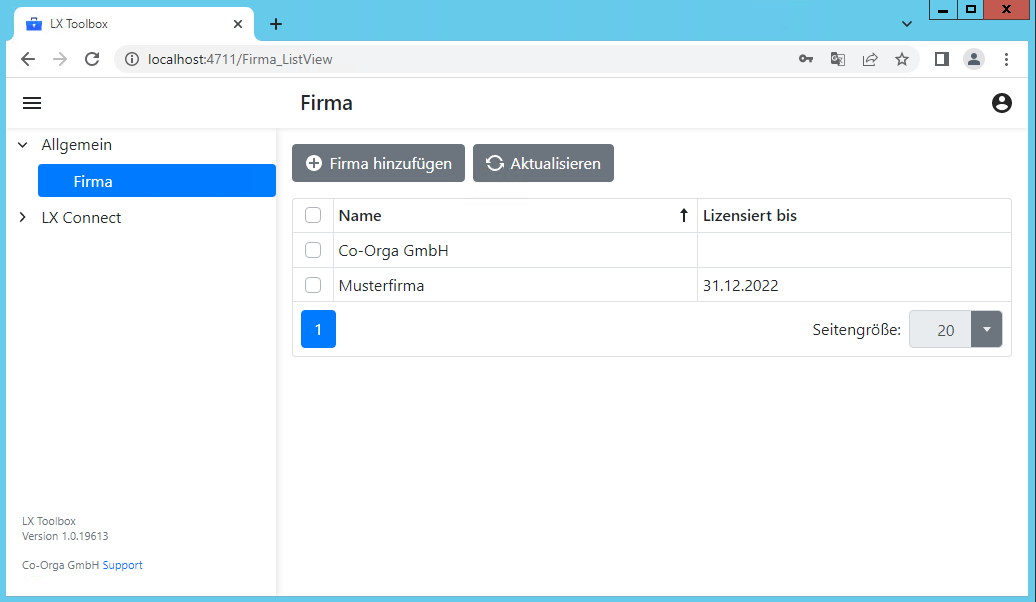This screenshot has height=602, width=1036.
Task: Bookmark this page with the star icon
Action: 901,59
